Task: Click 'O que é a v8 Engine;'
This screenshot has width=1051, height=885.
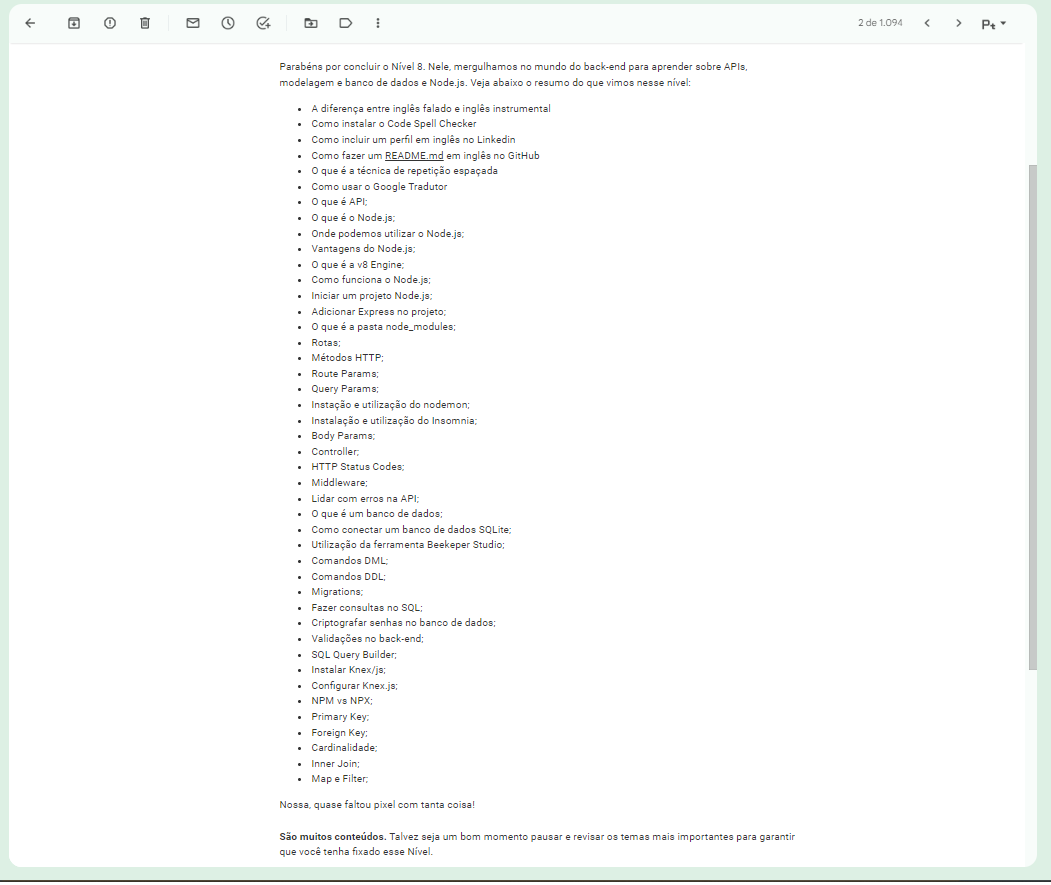Action: point(357,265)
